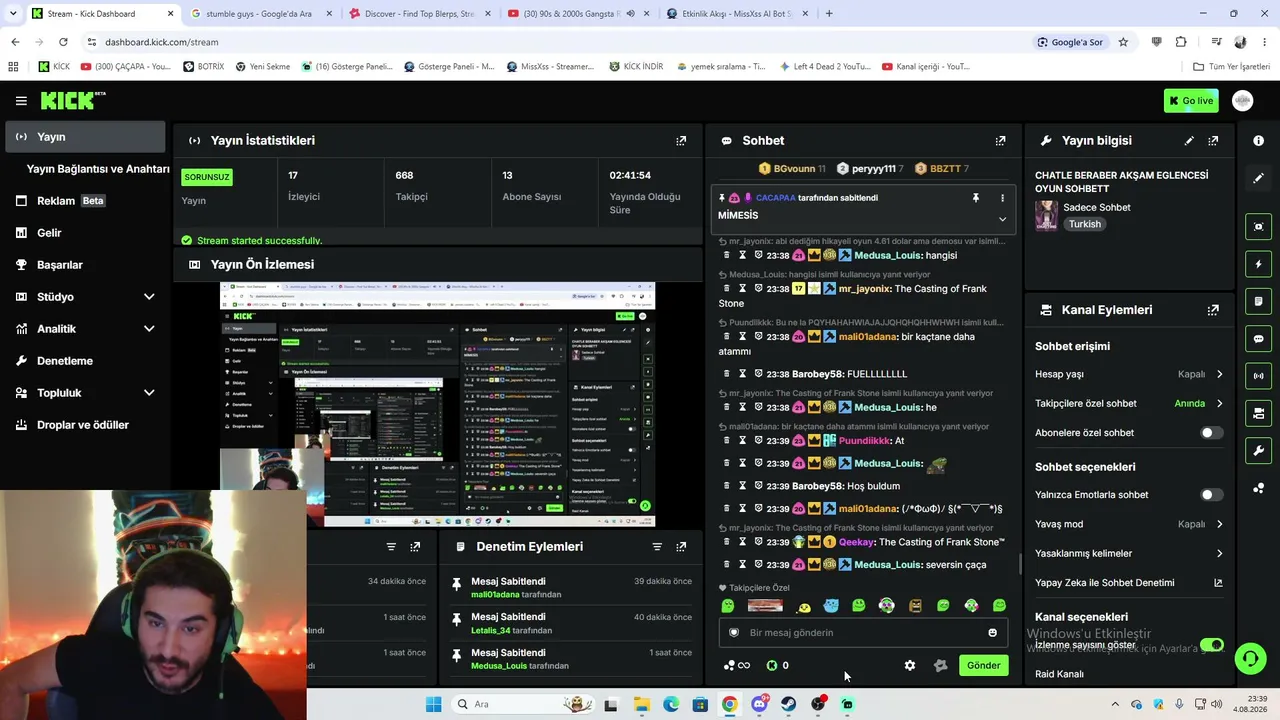Filter the Denetim Eylemleri list

tap(657, 547)
